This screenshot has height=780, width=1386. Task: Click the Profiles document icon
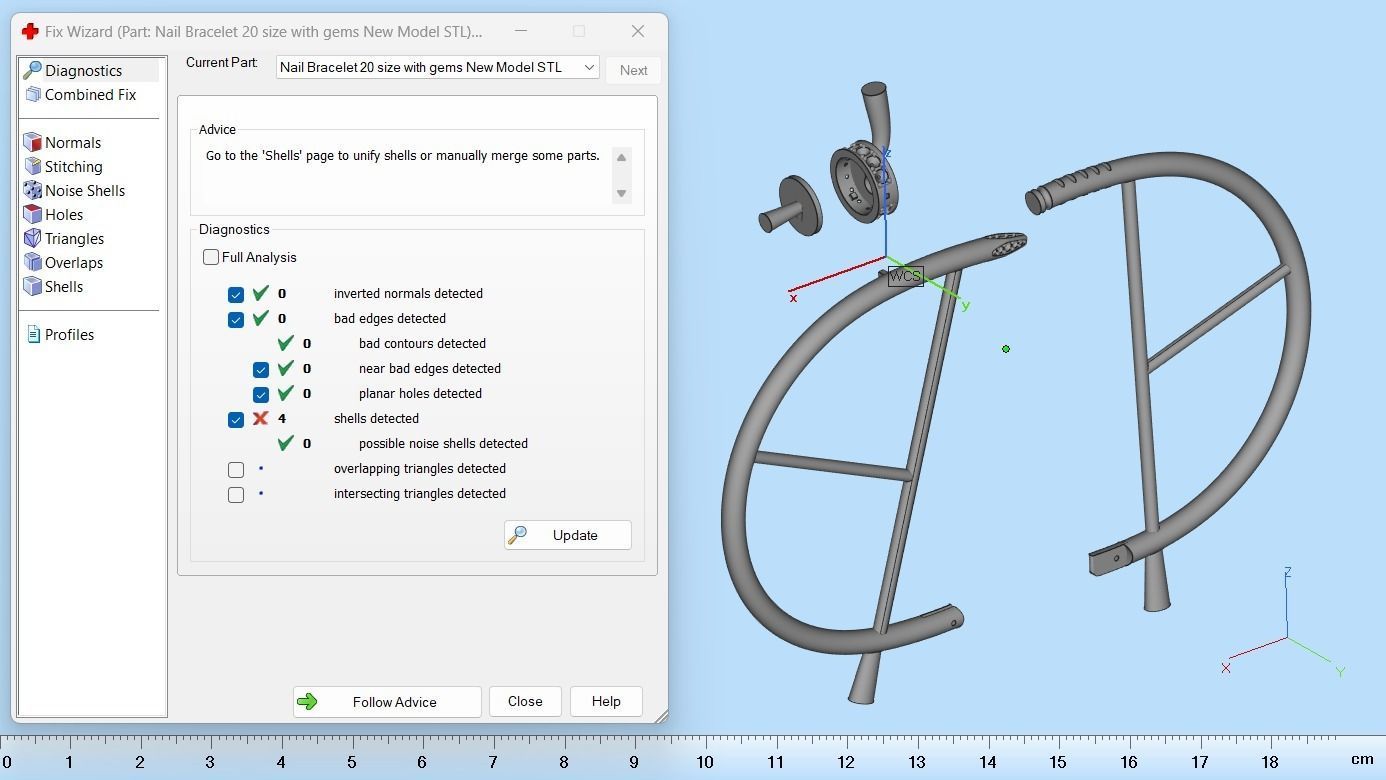[33, 334]
